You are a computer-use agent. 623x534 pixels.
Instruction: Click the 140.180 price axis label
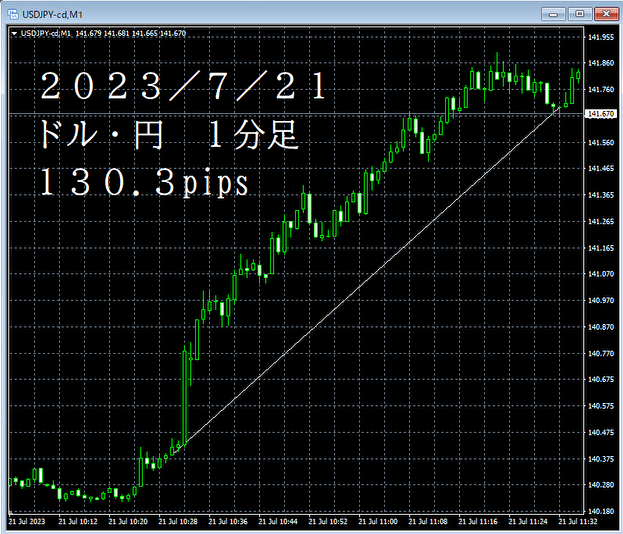[x=601, y=511]
